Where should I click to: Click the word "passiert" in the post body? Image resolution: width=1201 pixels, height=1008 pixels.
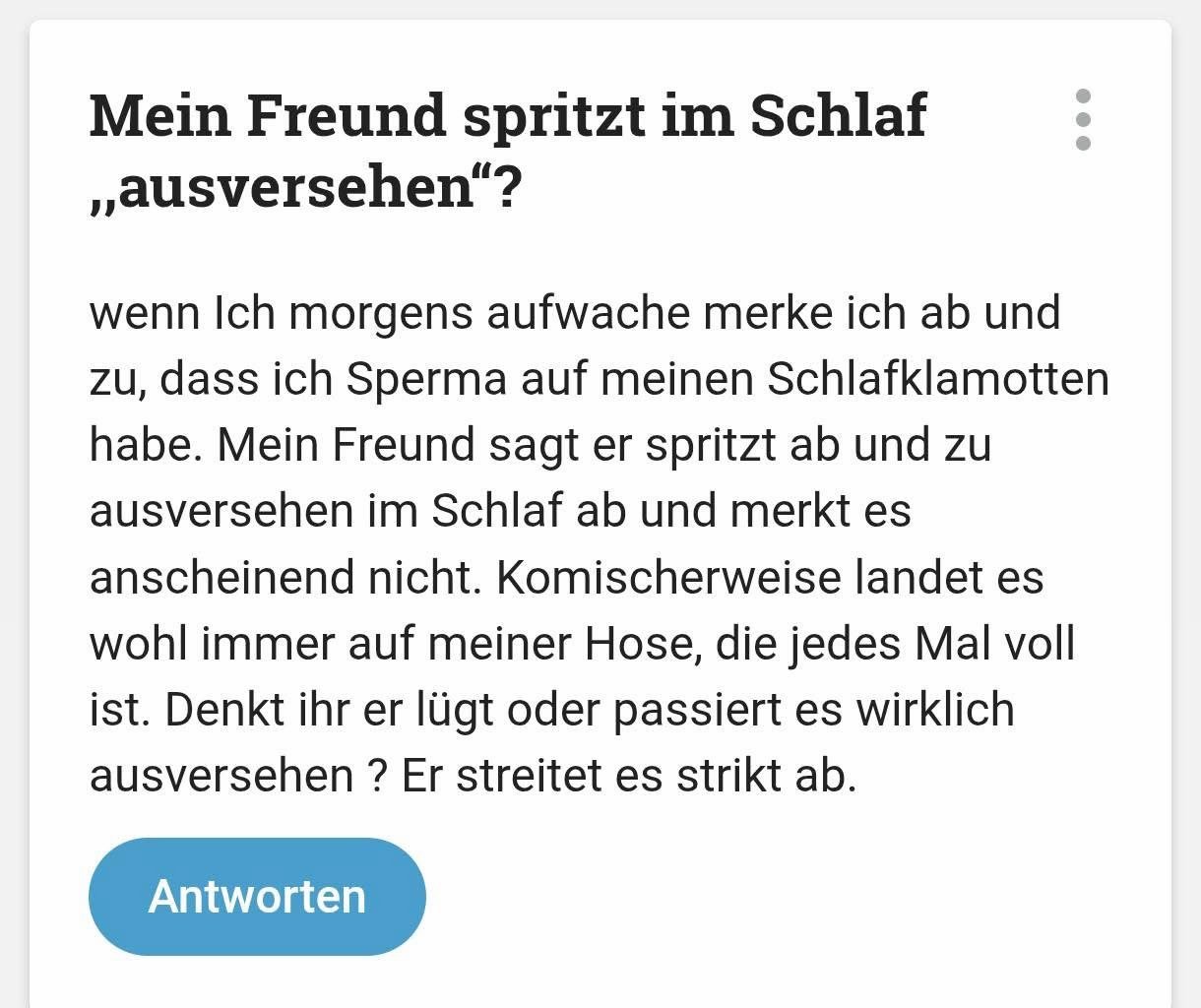(x=700, y=709)
